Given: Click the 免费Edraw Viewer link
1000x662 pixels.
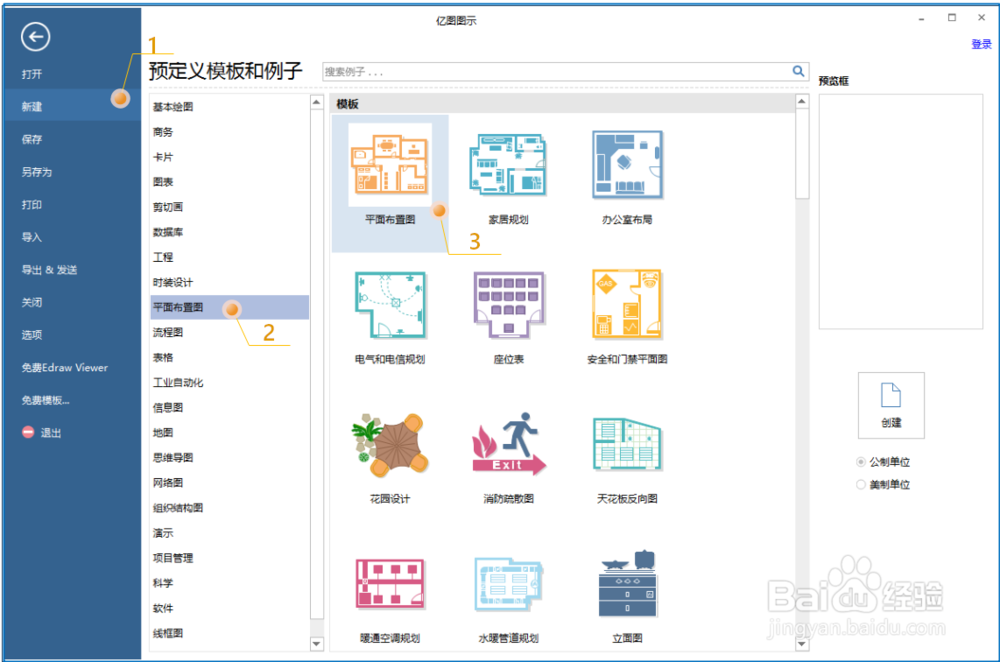Looking at the screenshot, I should 64,367.
